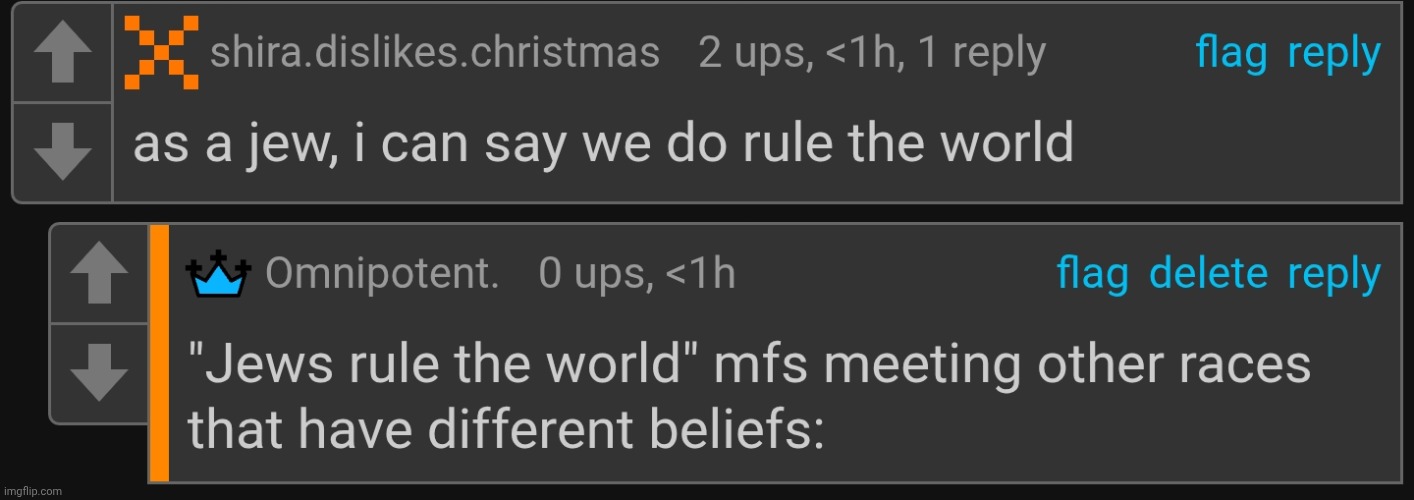Upvote the reply by Omnipotent.

(x=100, y=273)
